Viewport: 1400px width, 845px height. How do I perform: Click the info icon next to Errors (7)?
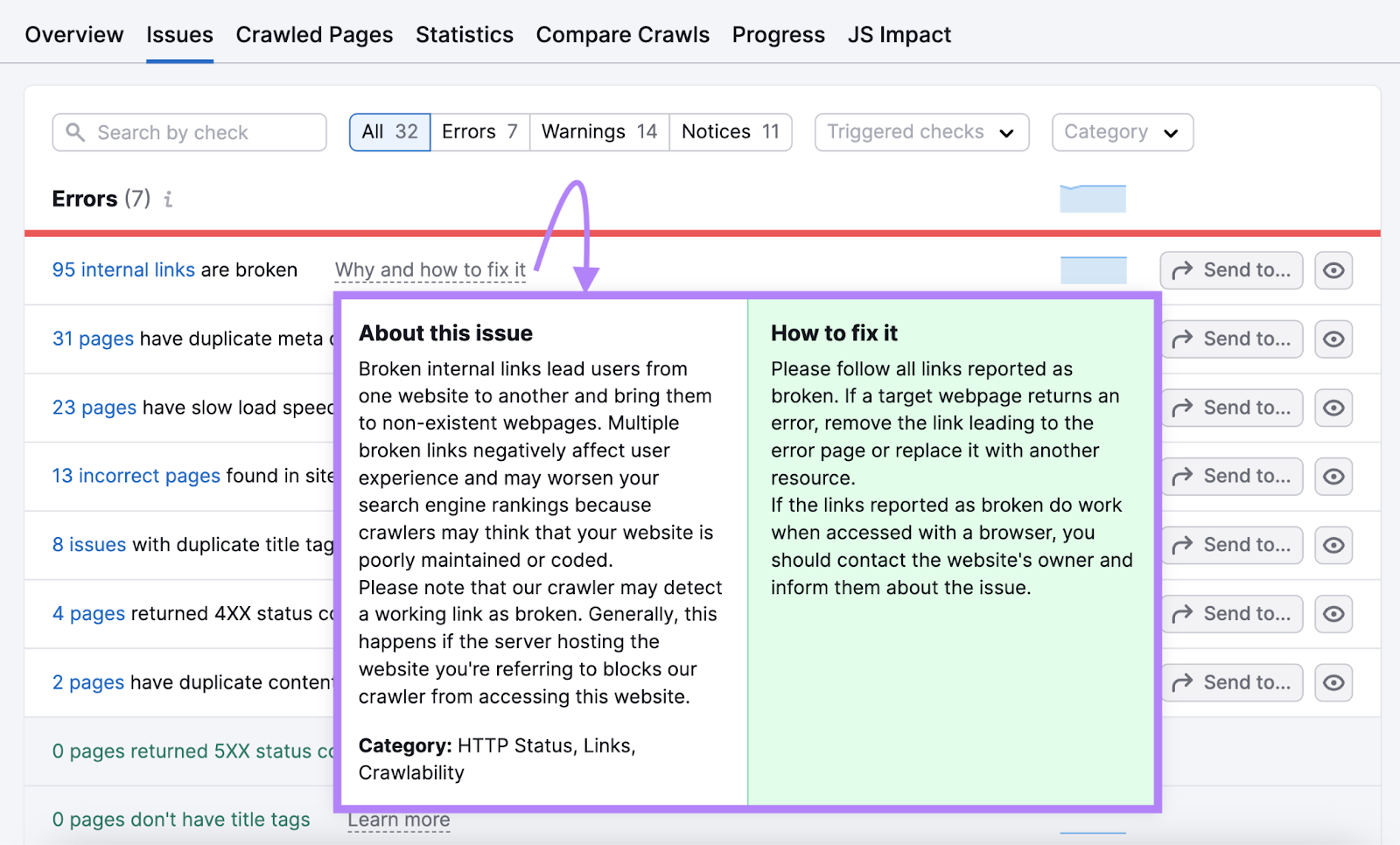point(168,199)
